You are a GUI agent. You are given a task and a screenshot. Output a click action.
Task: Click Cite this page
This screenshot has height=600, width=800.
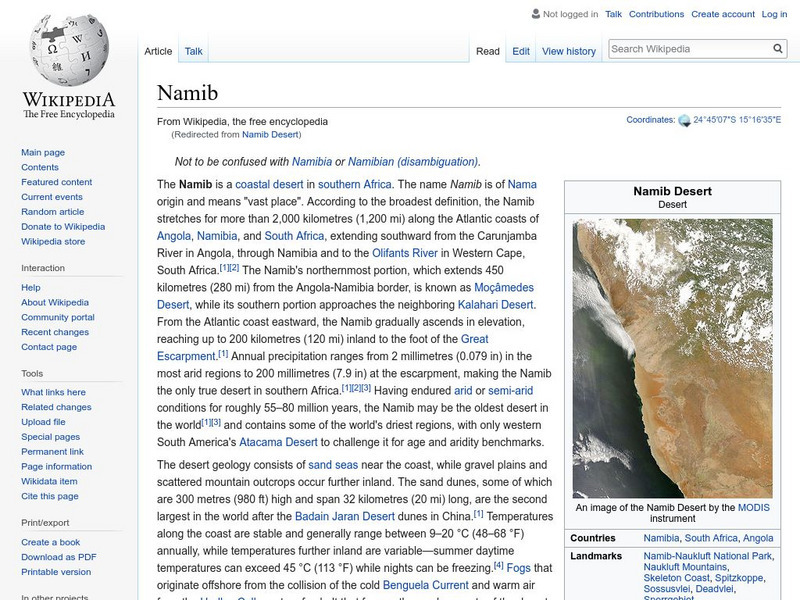[x=49, y=495]
